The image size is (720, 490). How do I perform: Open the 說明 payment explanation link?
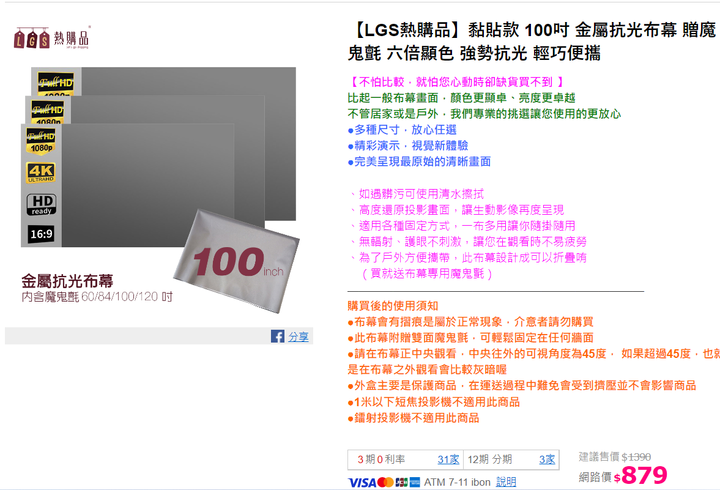[x=506, y=482]
